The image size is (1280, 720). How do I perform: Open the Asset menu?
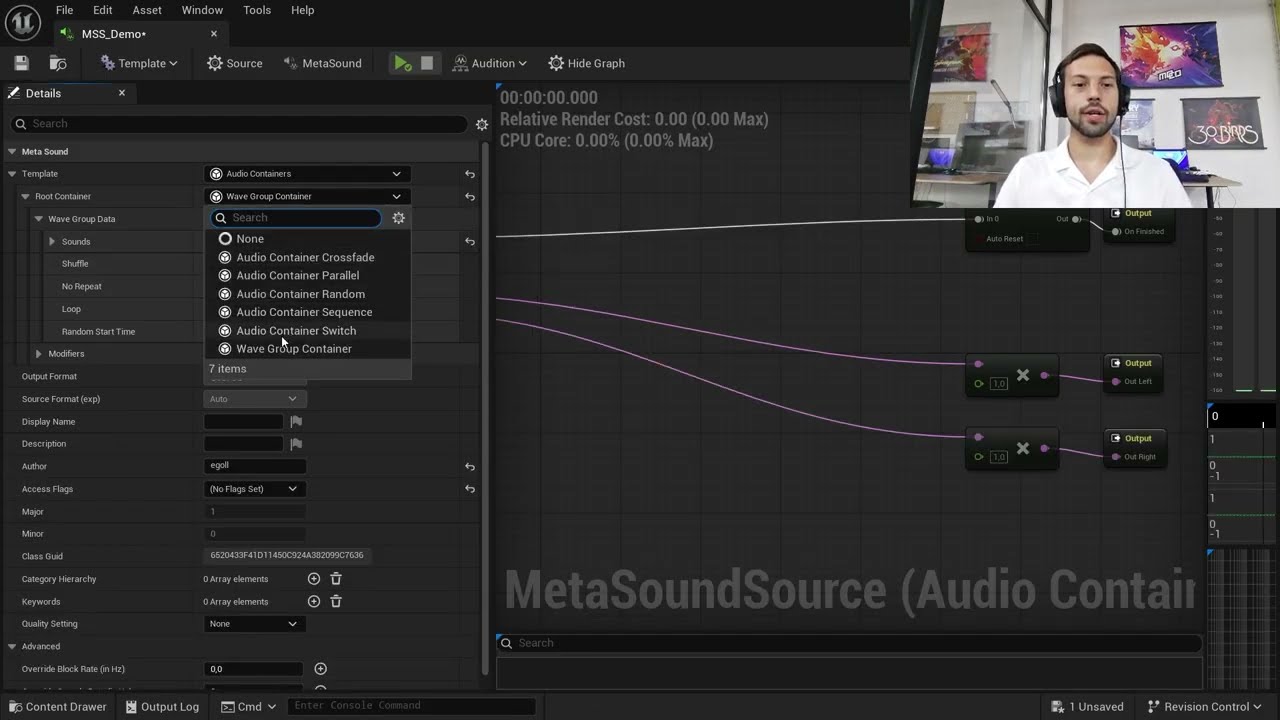147,10
